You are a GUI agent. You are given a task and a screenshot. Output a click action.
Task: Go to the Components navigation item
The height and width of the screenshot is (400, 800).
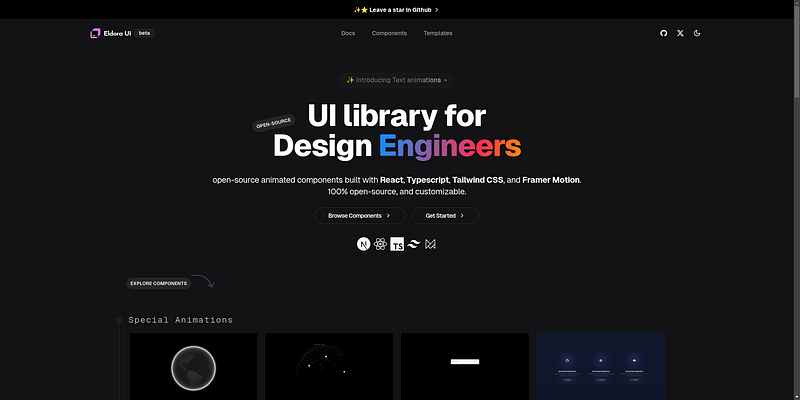pos(389,33)
